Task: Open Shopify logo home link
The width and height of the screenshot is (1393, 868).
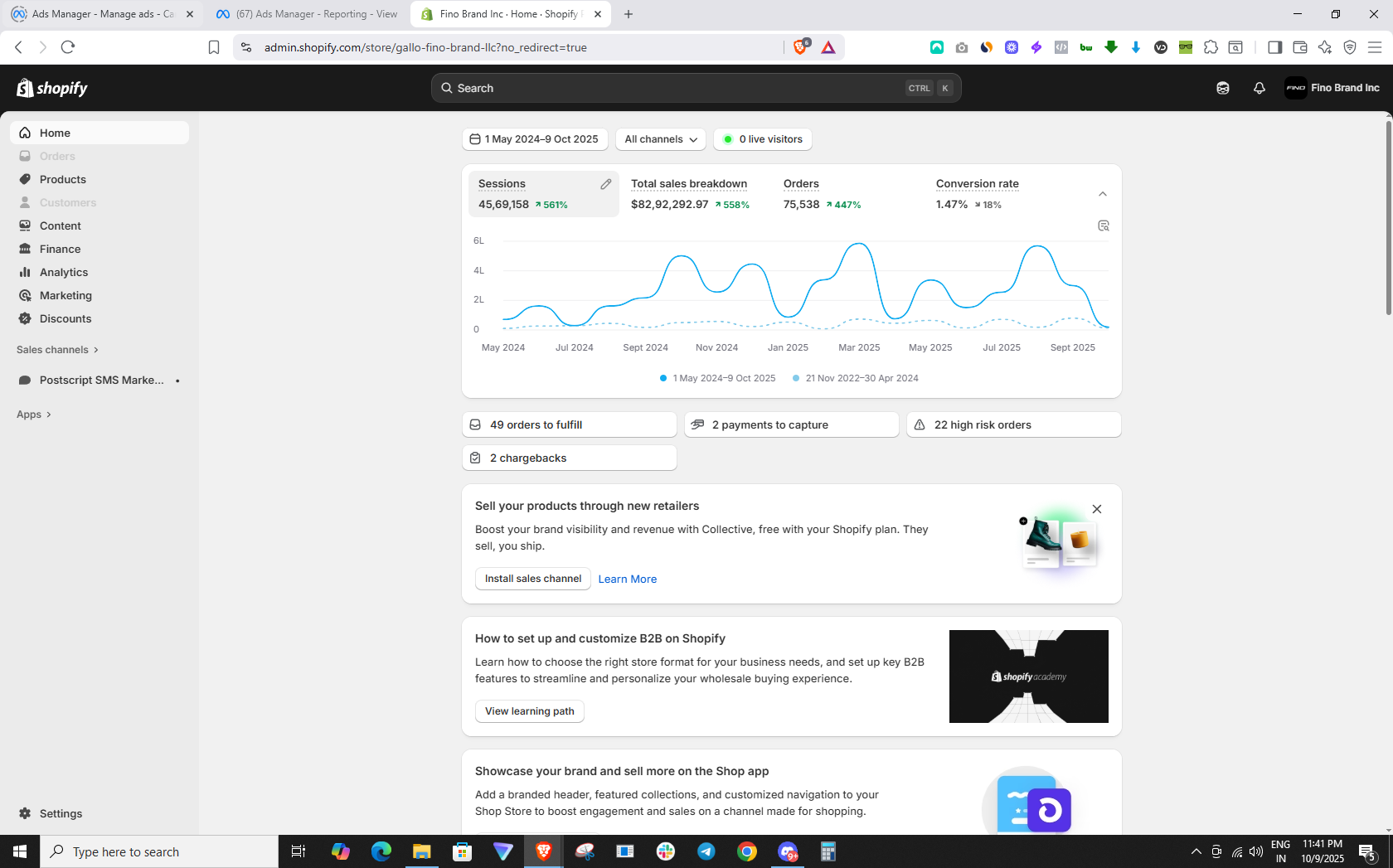Action: click(x=52, y=88)
